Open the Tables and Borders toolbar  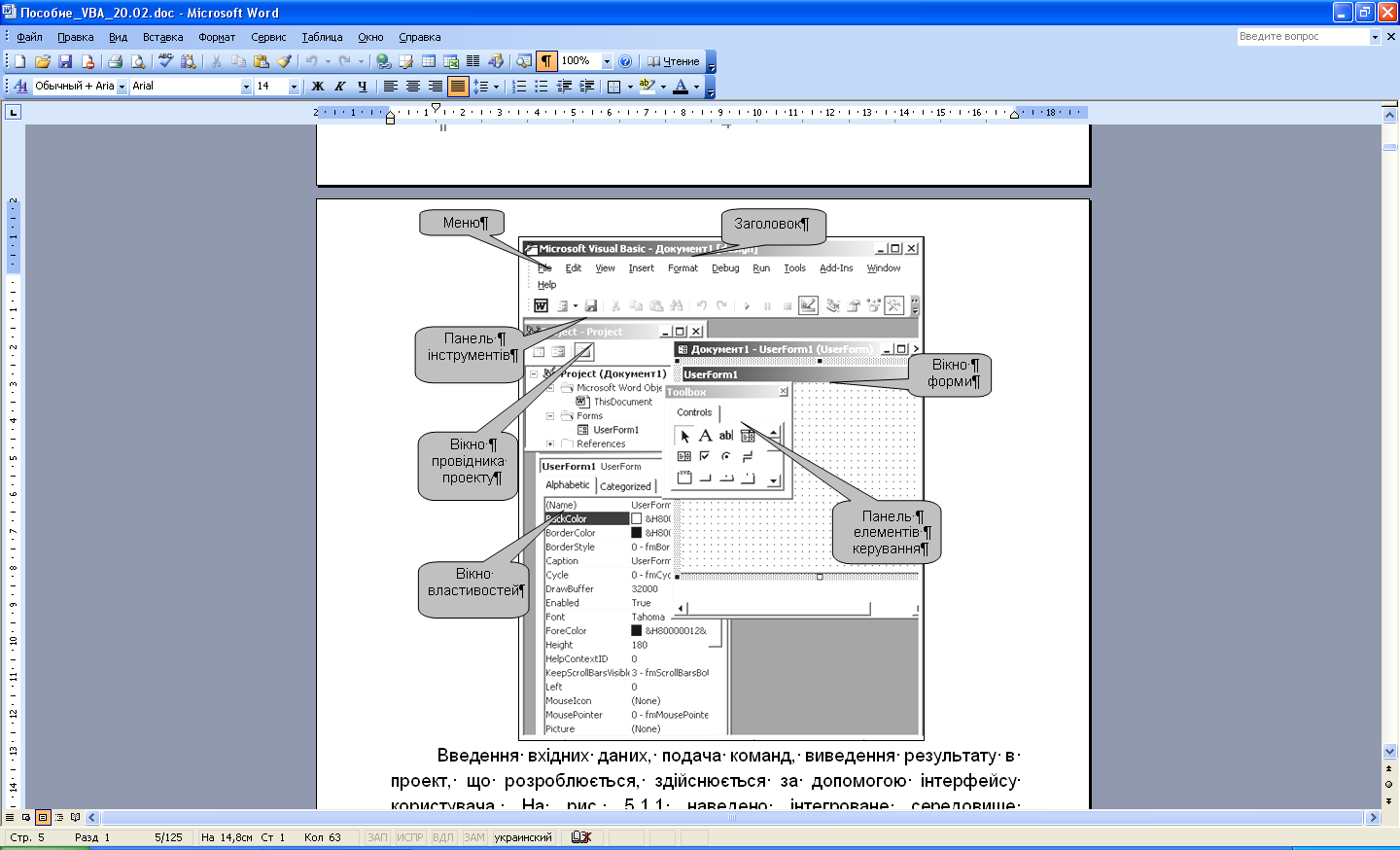406,61
